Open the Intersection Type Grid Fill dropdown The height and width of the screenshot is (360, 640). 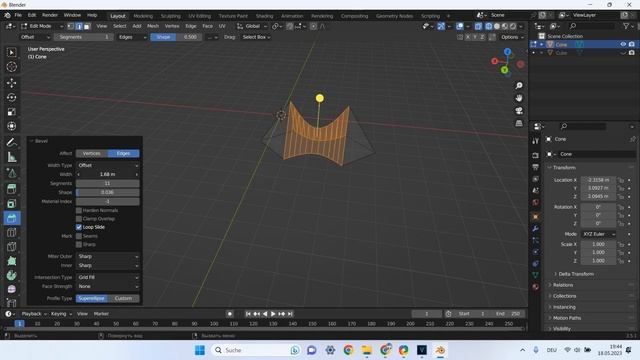(108, 277)
